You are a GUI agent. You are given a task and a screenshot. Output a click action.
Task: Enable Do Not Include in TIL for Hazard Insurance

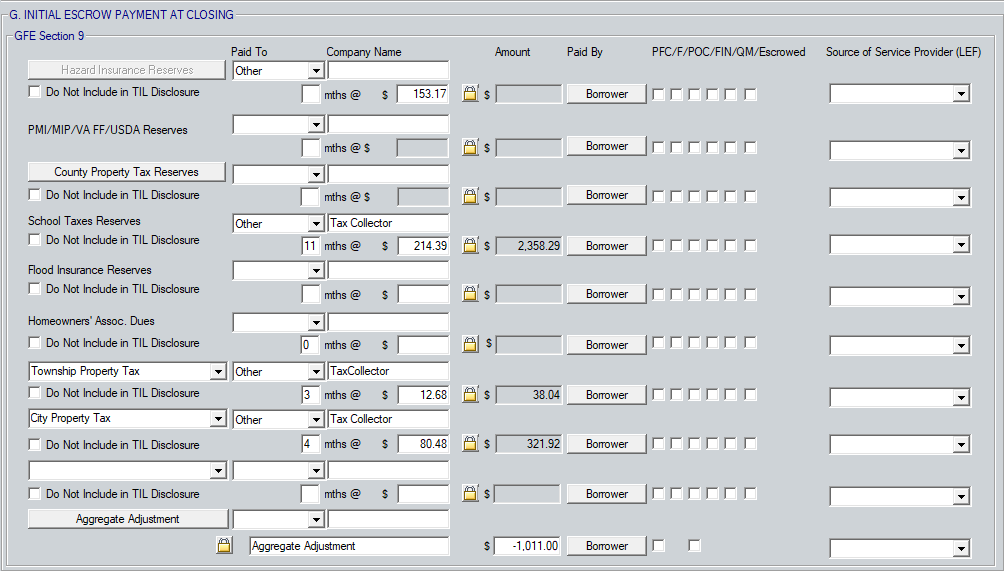click(x=35, y=92)
